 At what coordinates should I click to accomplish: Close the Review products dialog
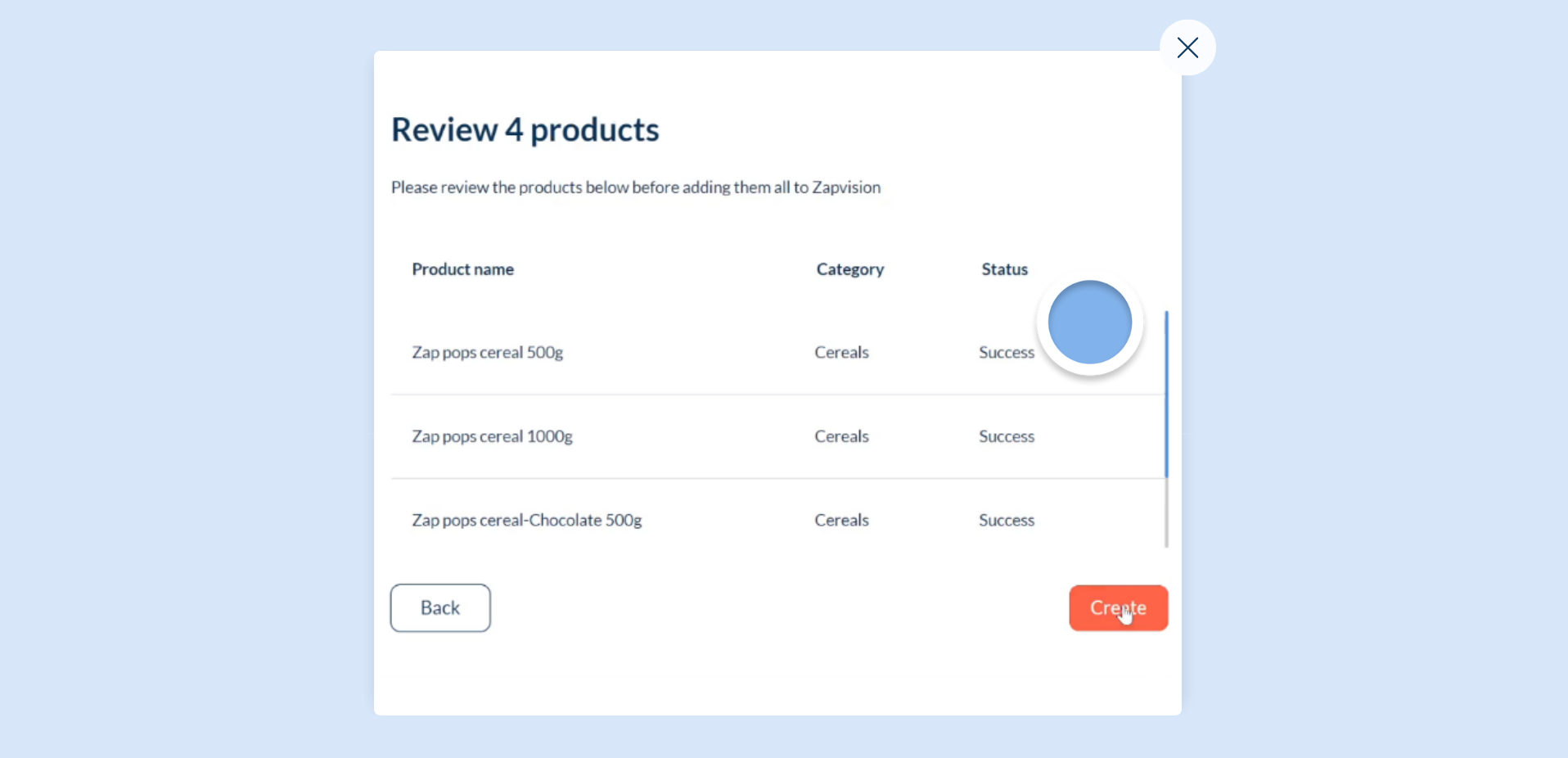pyautogui.click(x=1187, y=47)
